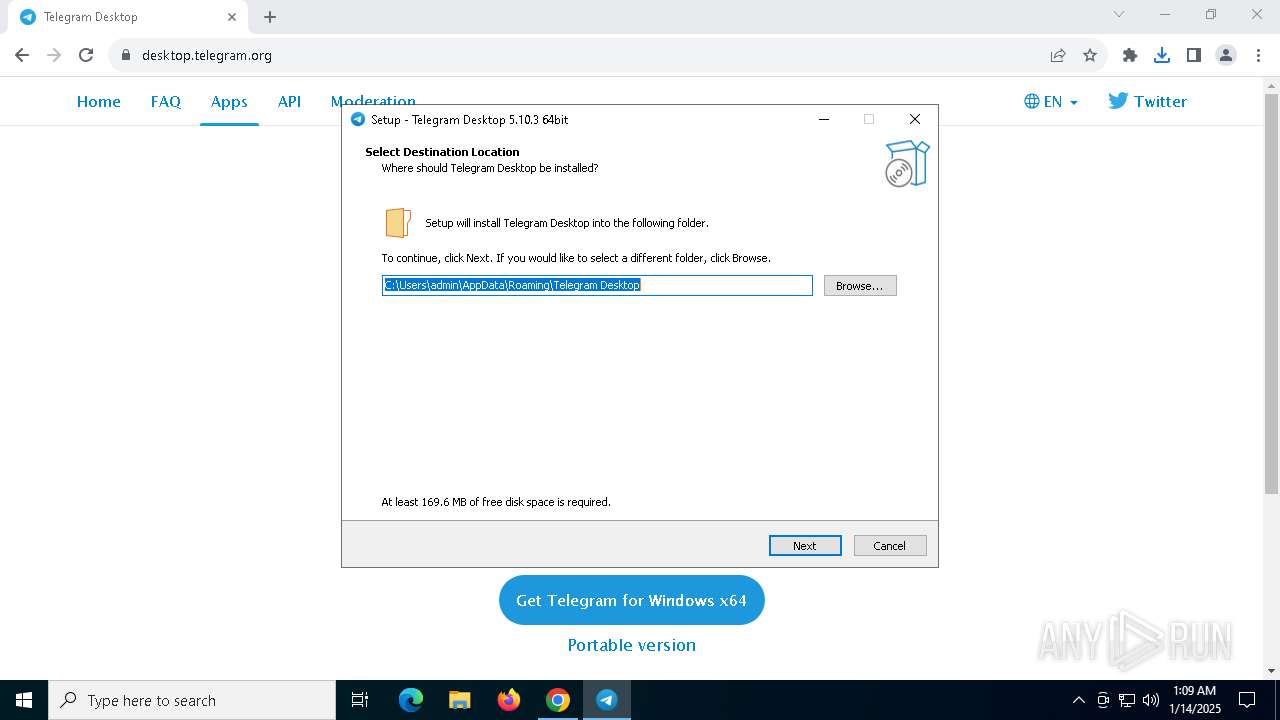Open the notification center
Image resolution: width=1280 pixels, height=720 pixels.
point(1247,700)
